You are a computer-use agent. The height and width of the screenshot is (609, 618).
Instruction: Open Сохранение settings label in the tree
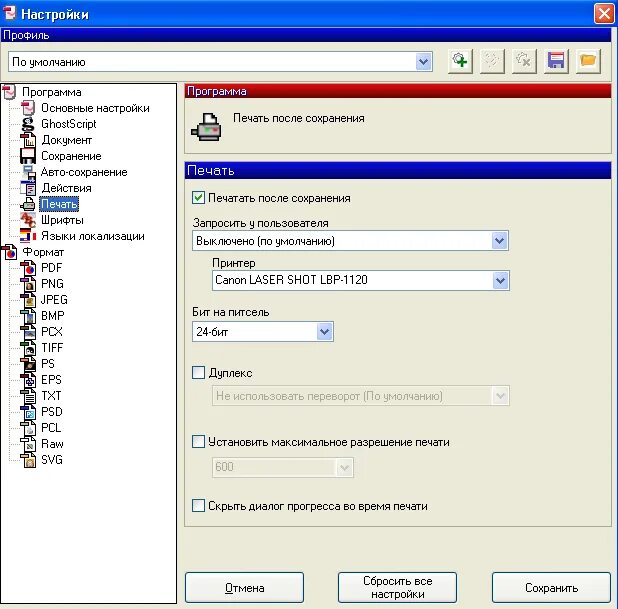(x=71, y=156)
